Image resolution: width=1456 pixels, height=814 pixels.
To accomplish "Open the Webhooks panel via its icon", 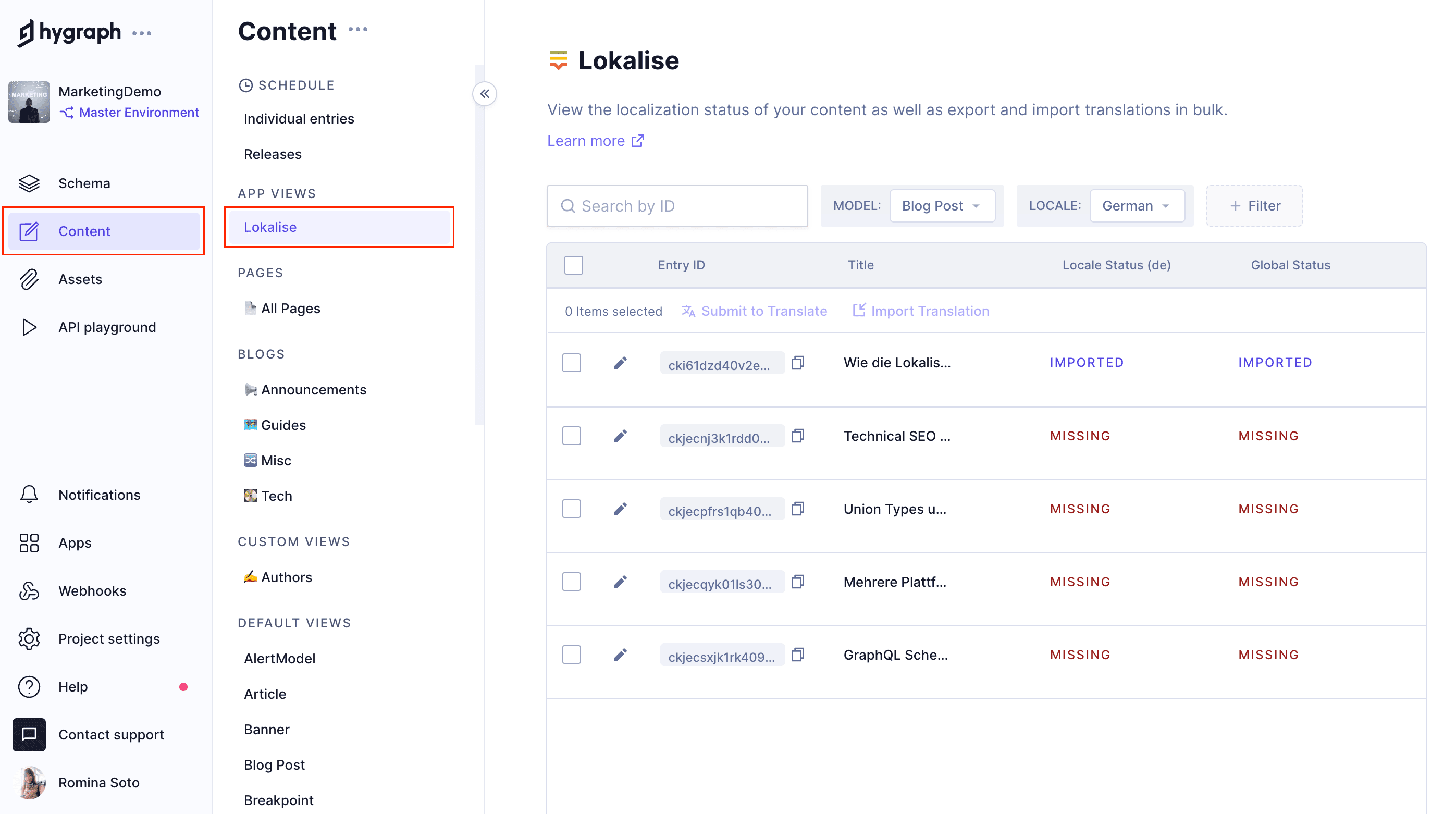I will coord(29,590).
